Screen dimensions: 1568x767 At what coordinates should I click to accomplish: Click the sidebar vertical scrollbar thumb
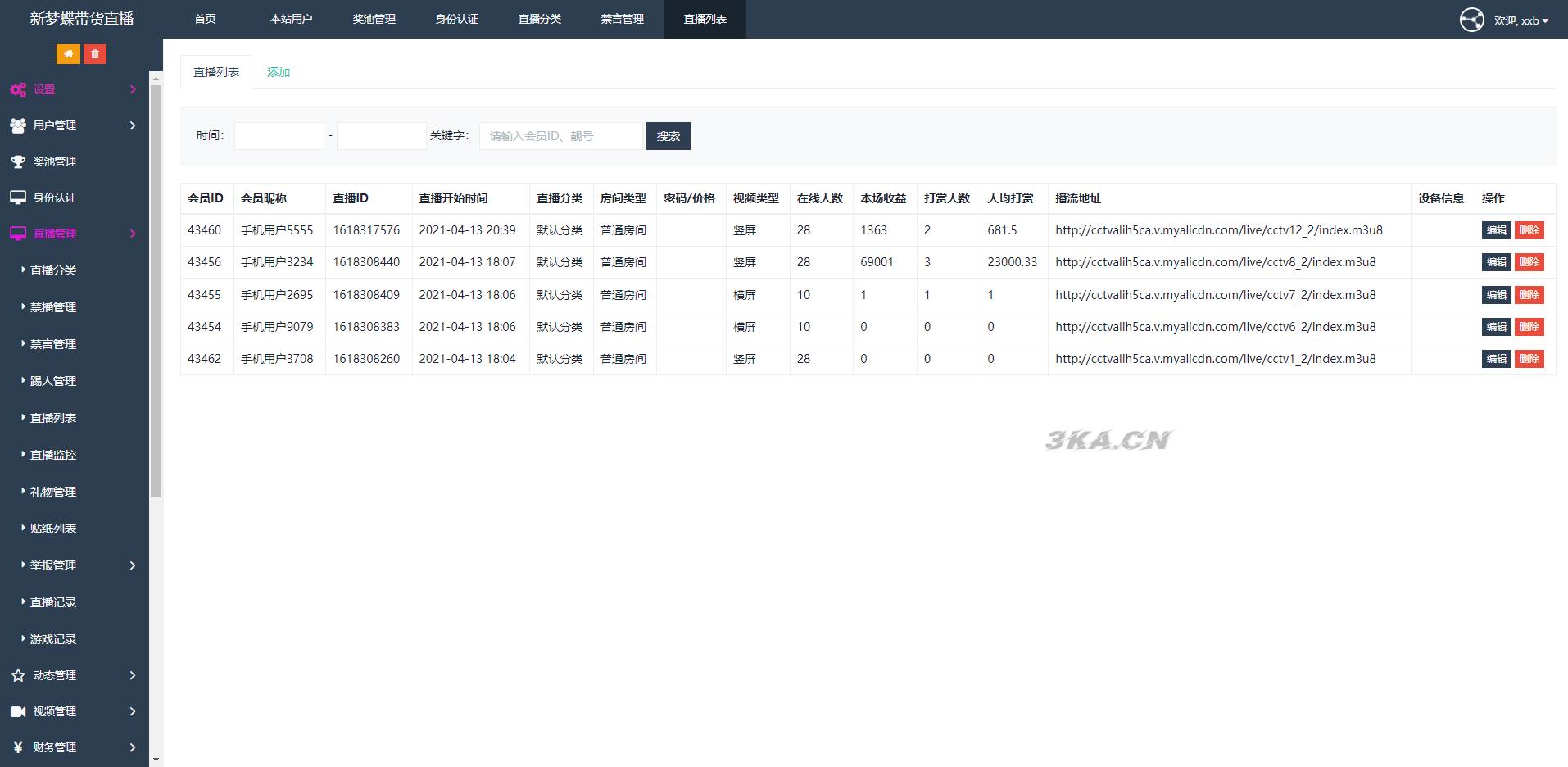156,291
